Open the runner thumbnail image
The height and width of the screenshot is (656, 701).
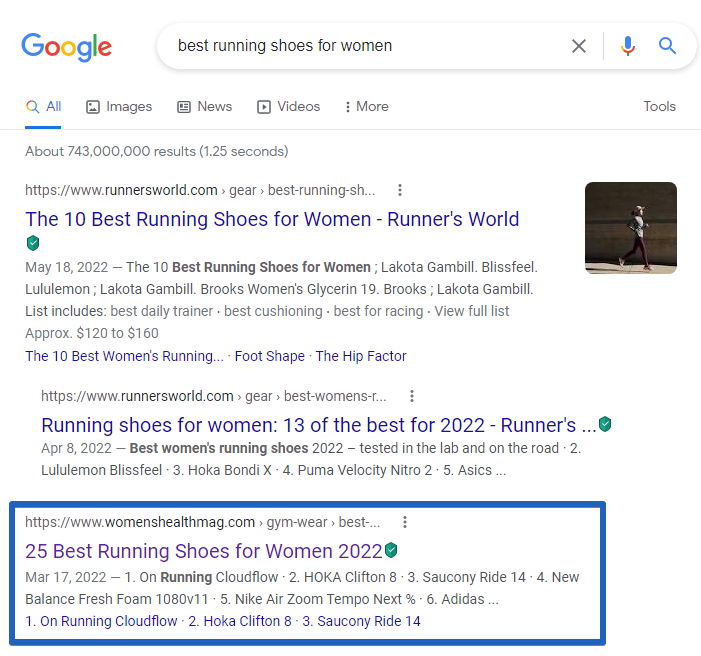click(631, 228)
